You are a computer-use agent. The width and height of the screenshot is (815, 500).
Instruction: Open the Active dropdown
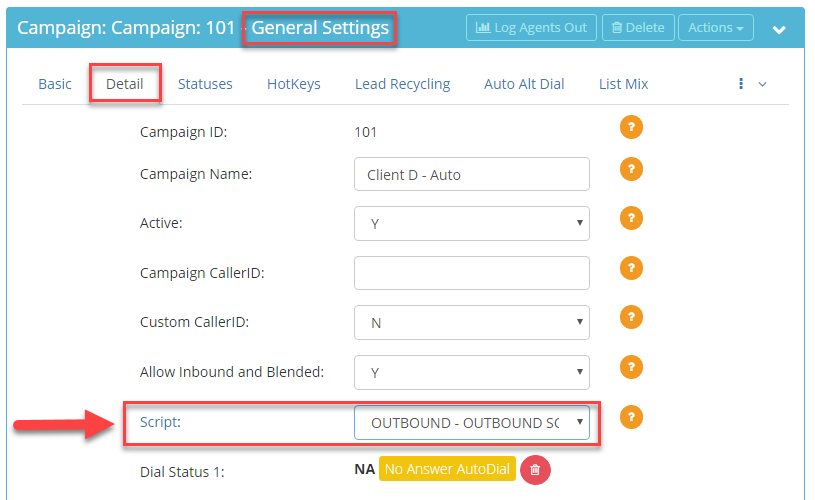(471, 223)
